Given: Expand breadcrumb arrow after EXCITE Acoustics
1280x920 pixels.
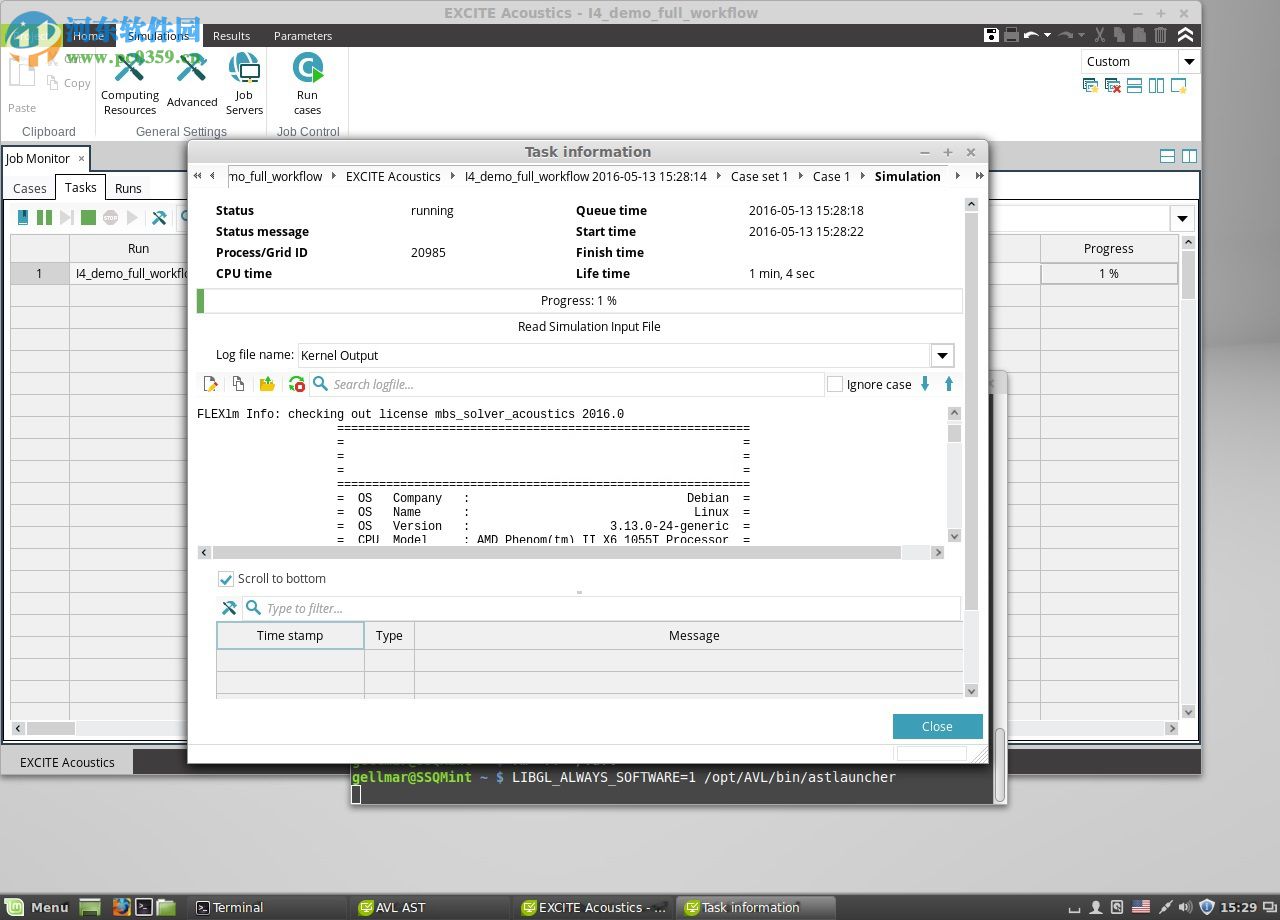Looking at the screenshot, I should pyautogui.click(x=452, y=176).
